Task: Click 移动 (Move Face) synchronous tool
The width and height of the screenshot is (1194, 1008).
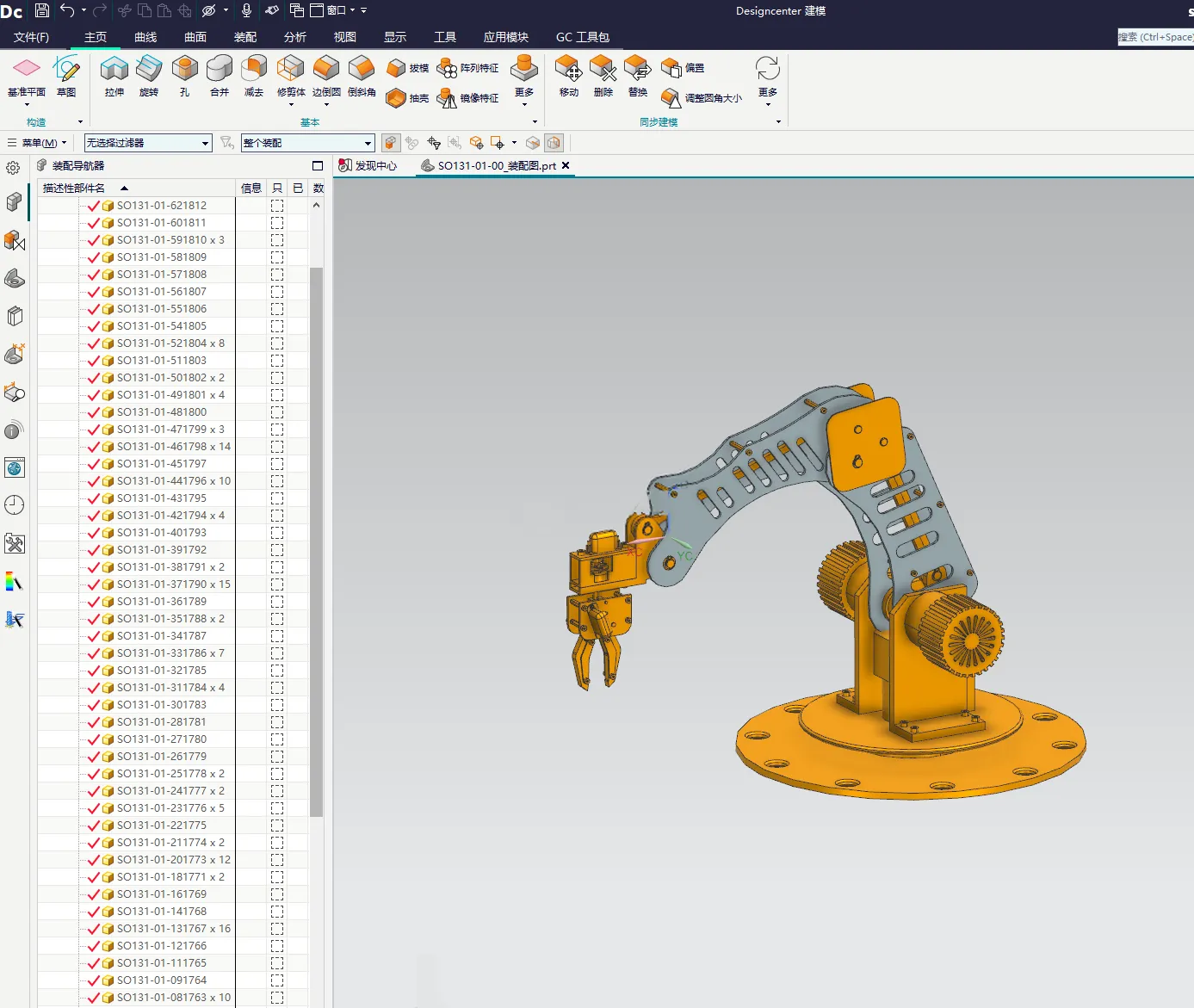Action: click(x=569, y=76)
